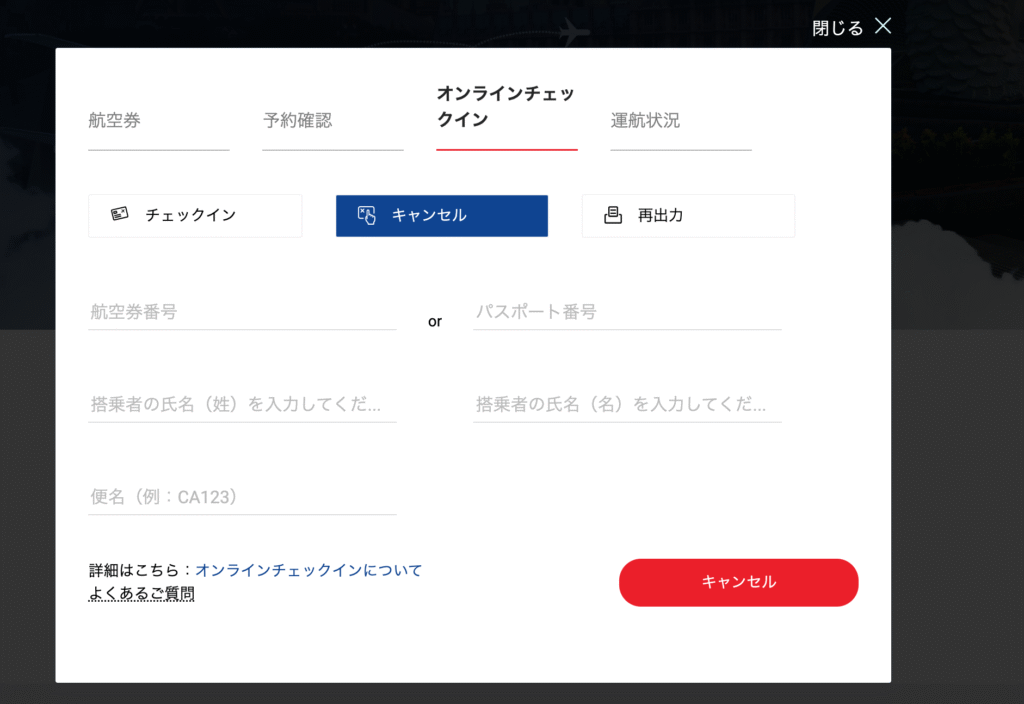Image resolution: width=1024 pixels, height=704 pixels.
Task: Focus the 航空券番号 input field
Action: (x=242, y=312)
